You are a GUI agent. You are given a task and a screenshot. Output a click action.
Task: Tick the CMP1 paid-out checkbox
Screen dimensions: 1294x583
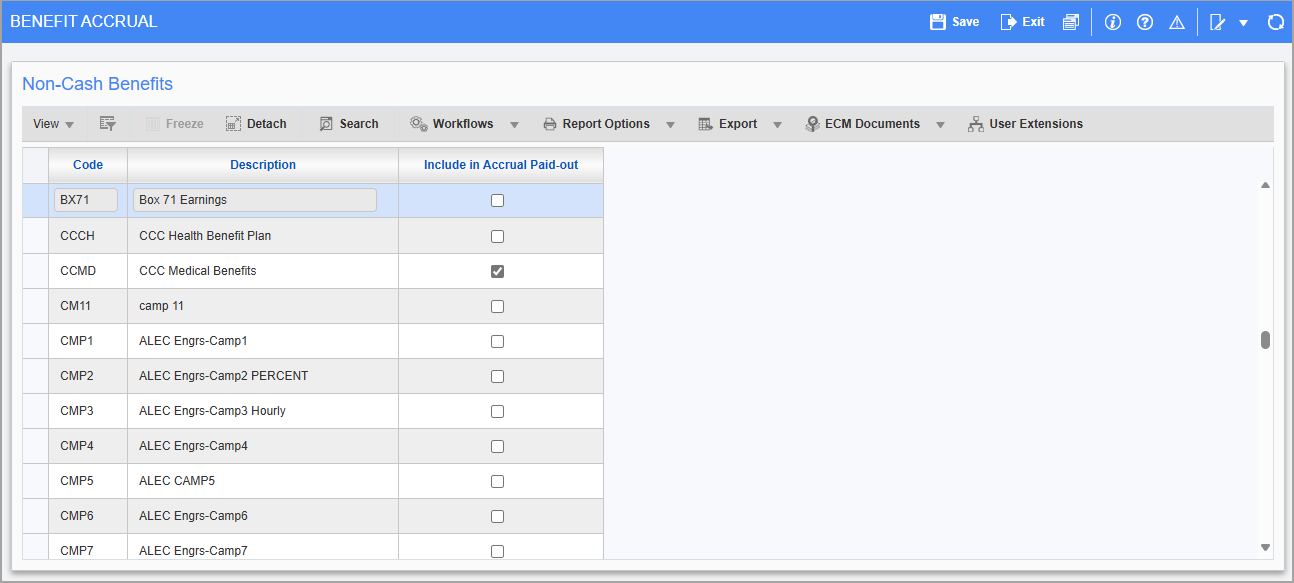coord(497,341)
